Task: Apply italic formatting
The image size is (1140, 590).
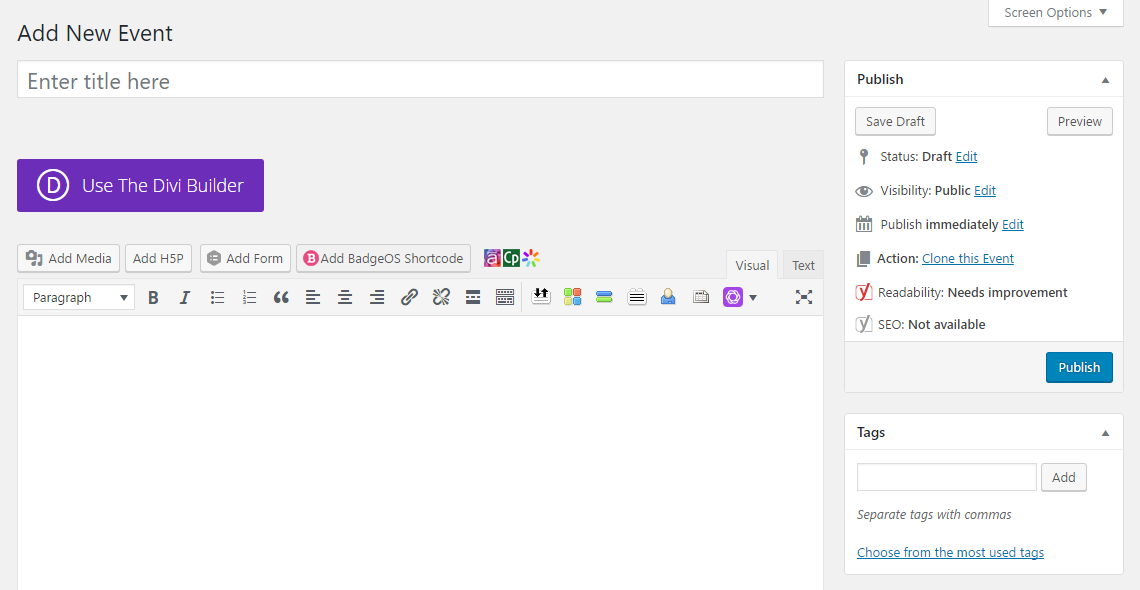Action: (x=185, y=297)
